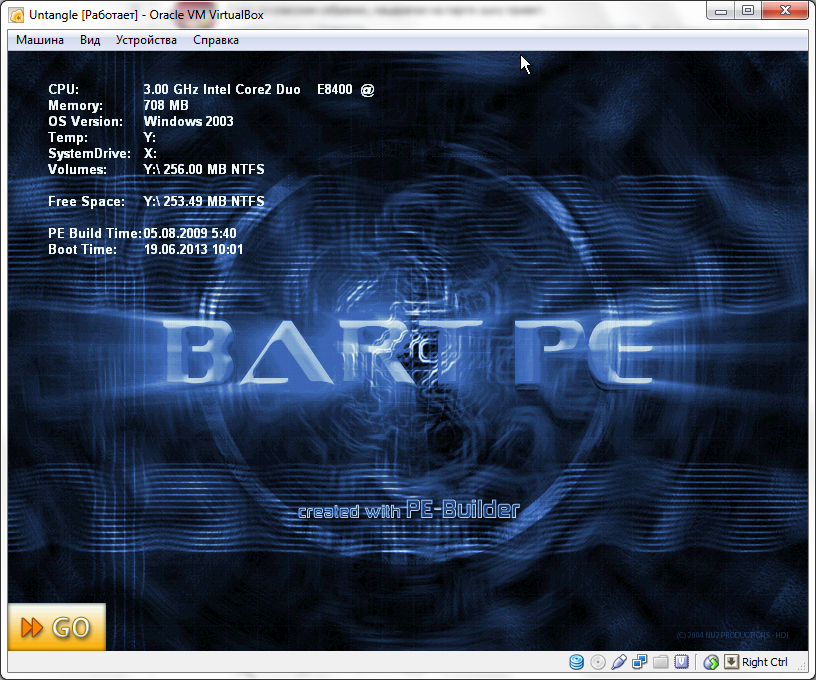Minimize the VirtualBox window
Image resolution: width=816 pixels, height=680 pixels.
click(x=721, y=11)
